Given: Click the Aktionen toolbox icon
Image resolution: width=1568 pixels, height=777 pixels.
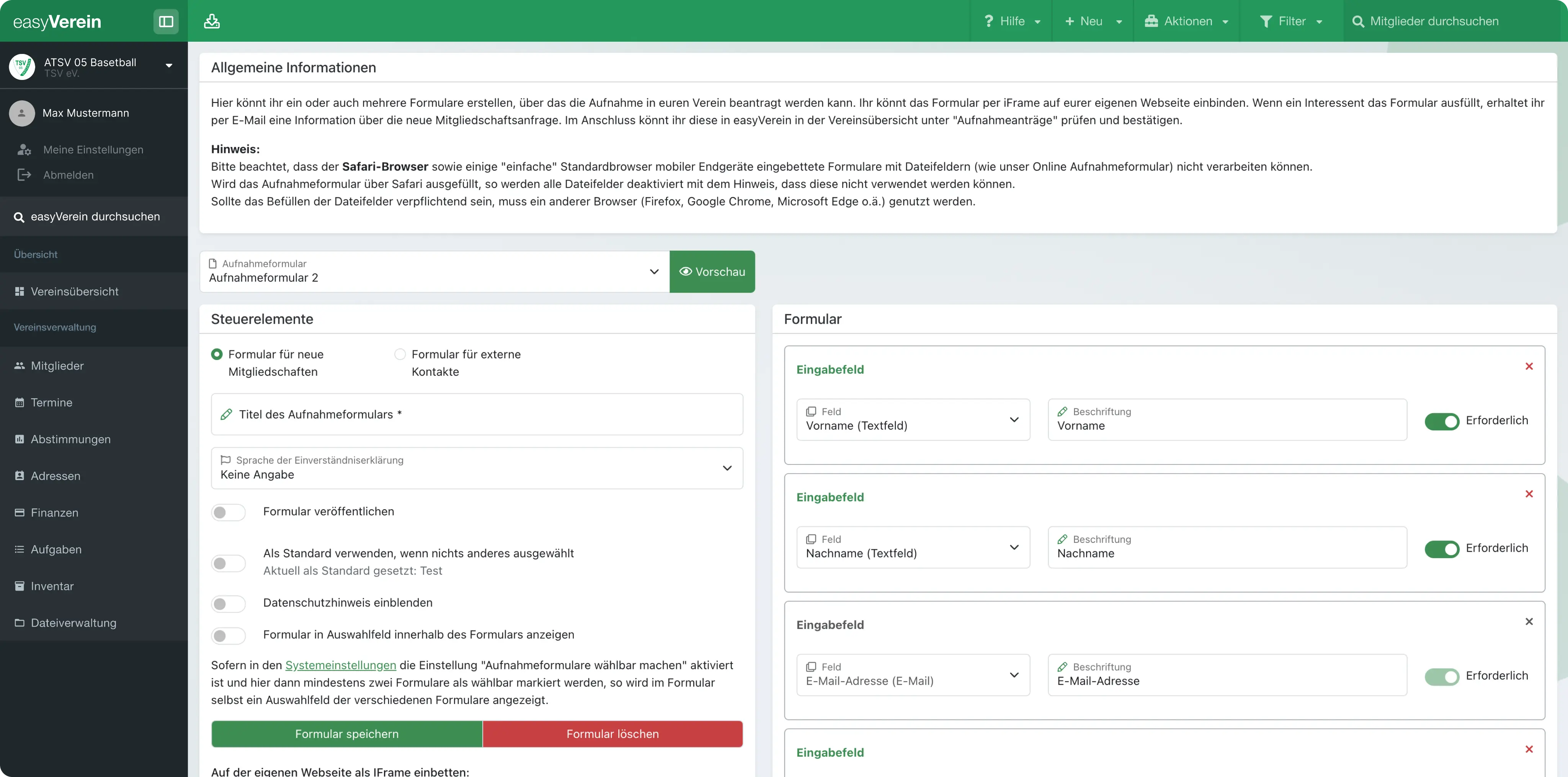Looking at the screenshot, I should point(1151,21).
